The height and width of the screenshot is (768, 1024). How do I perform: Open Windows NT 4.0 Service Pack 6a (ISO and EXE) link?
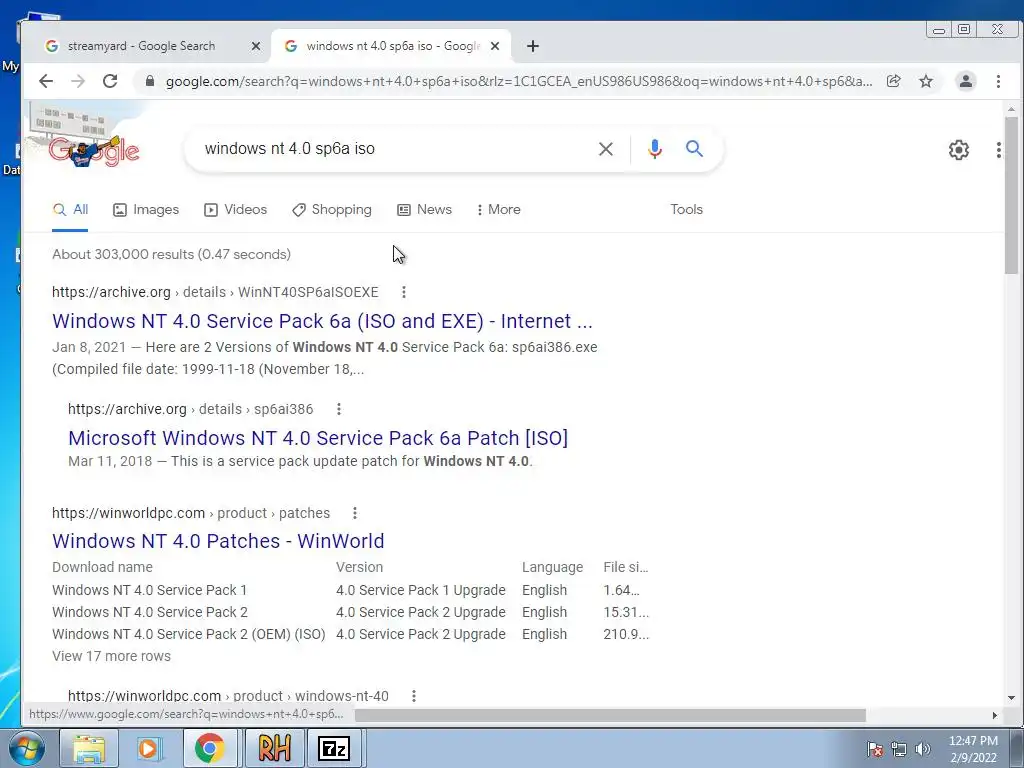tap(323, 321)
